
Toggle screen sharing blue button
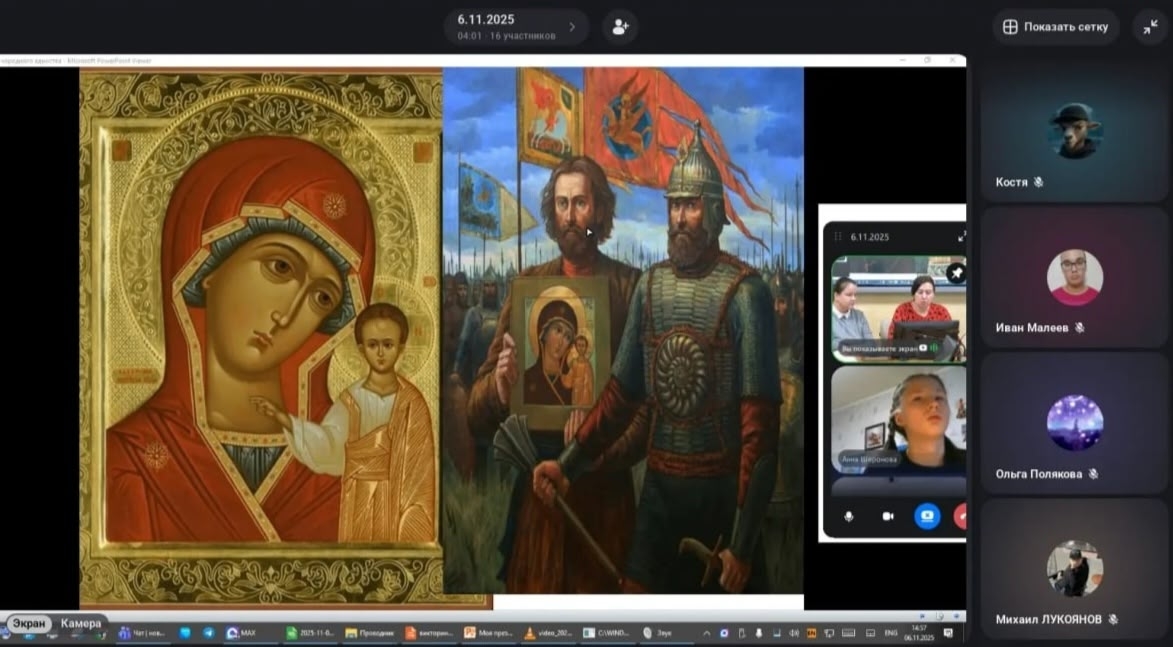pos(927,516)
